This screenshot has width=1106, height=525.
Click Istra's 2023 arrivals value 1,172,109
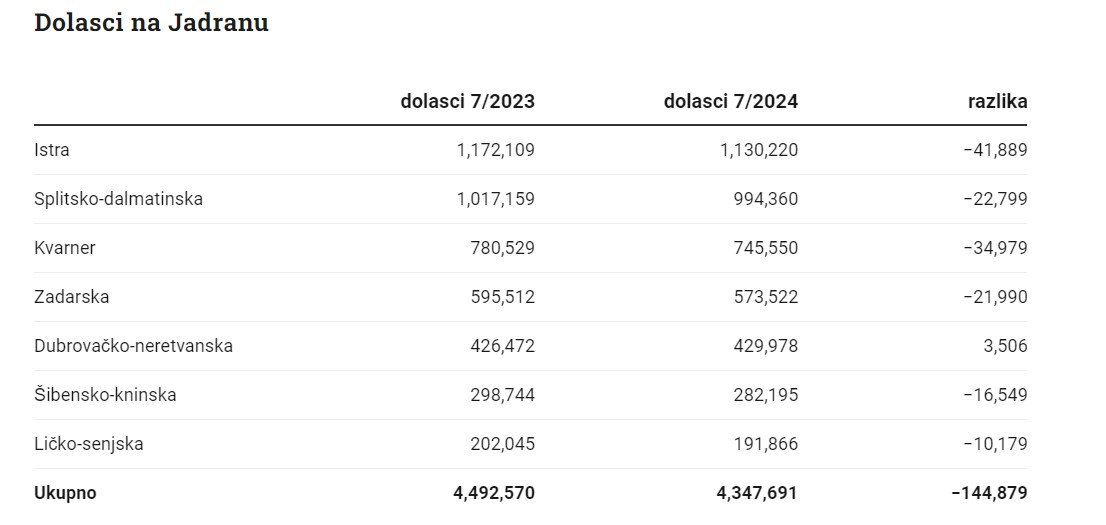(x=495, y=150)
